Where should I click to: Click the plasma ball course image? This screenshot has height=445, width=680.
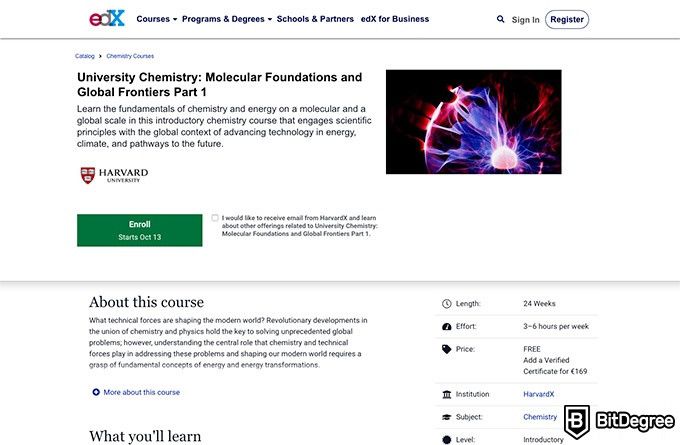(x=474, y=122)
